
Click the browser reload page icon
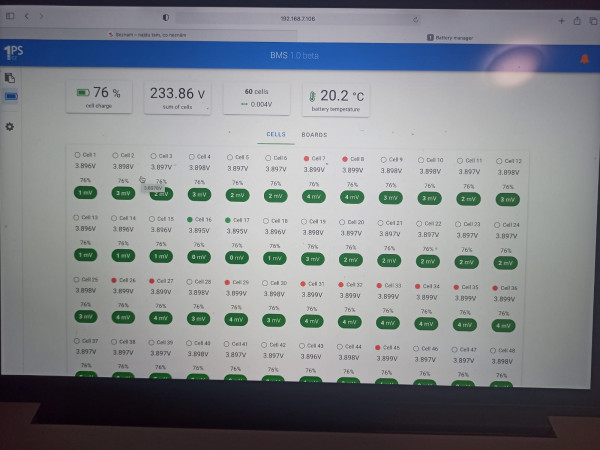point(416,20)
